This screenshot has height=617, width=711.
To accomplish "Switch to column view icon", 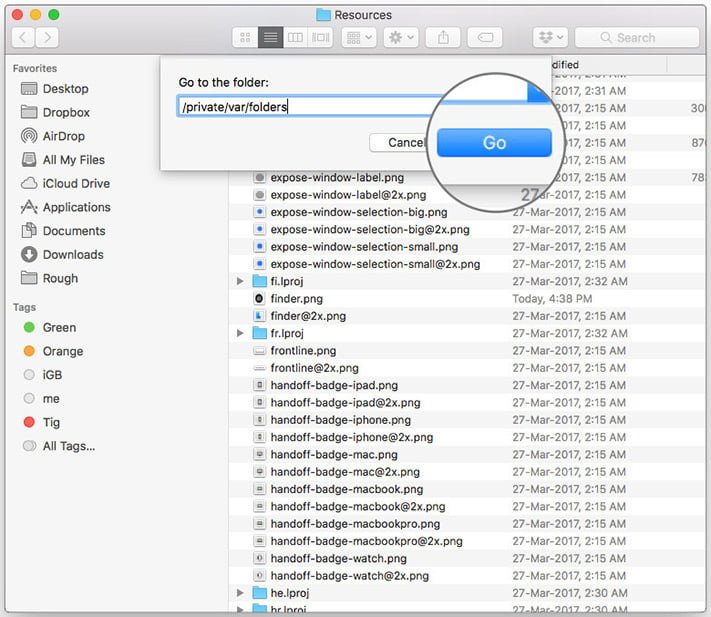I will pos(295,38).
